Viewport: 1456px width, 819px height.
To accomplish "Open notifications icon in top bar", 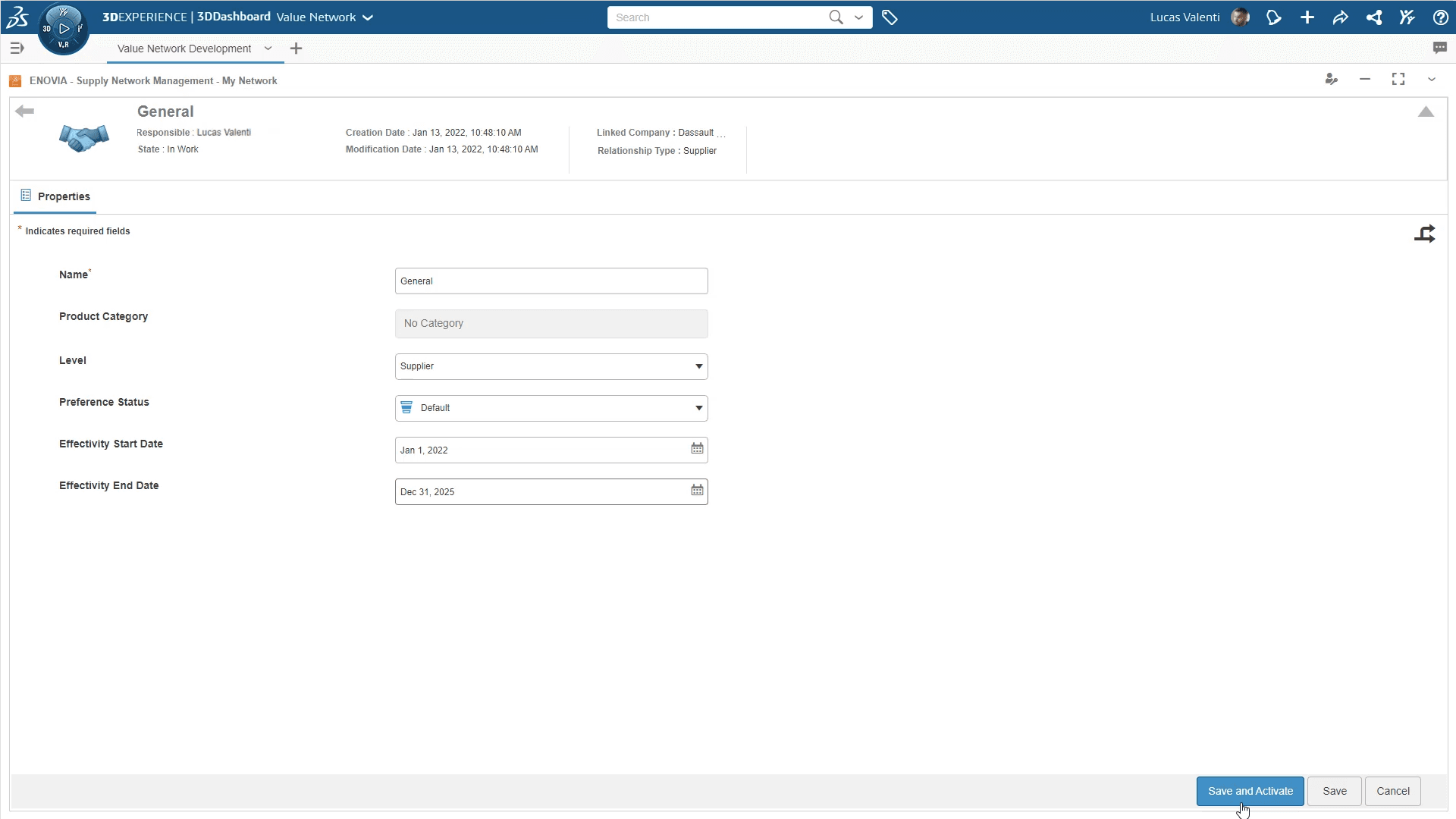I will coord(1274,17).
